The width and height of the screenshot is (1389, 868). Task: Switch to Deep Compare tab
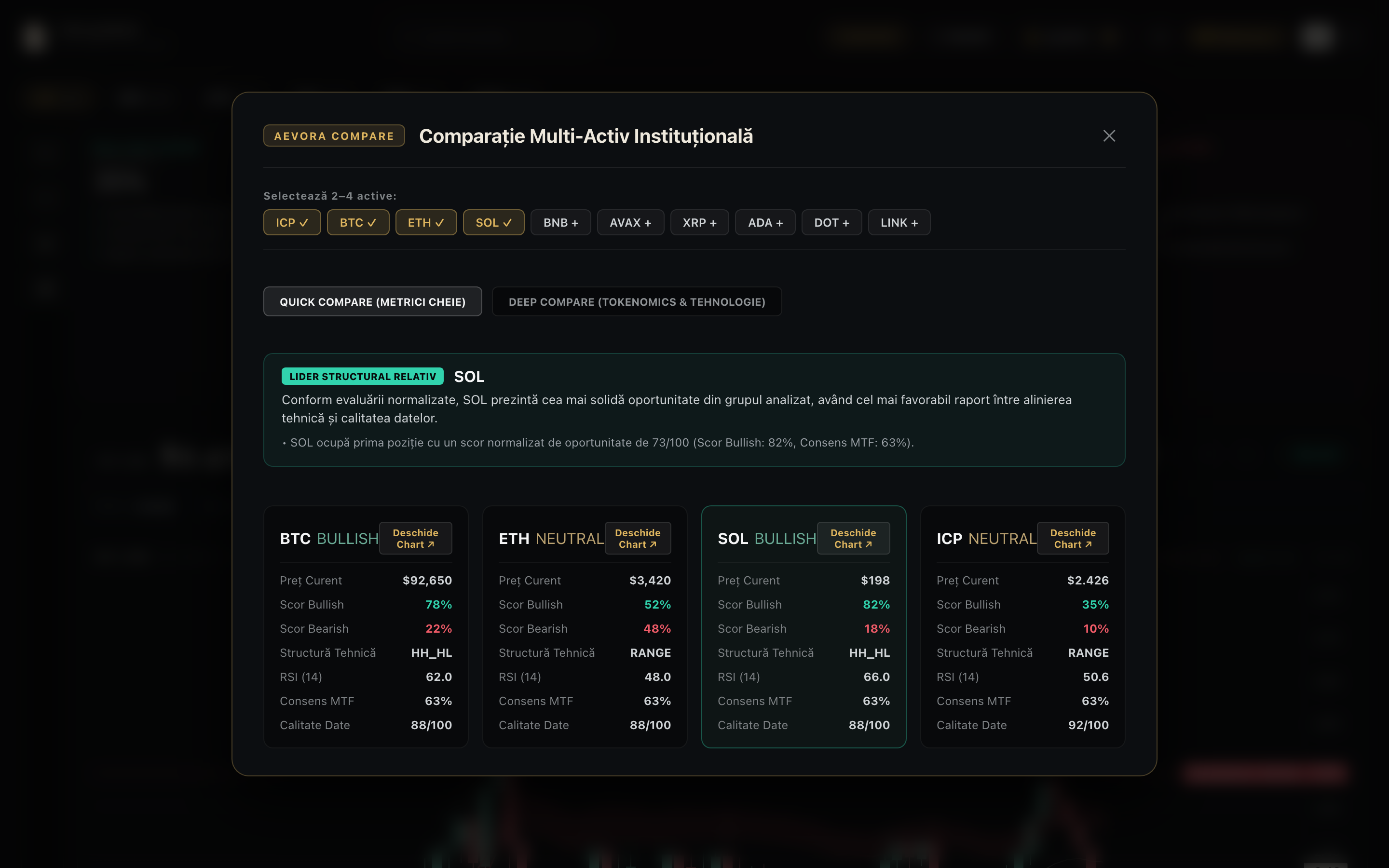pos(637,302)
